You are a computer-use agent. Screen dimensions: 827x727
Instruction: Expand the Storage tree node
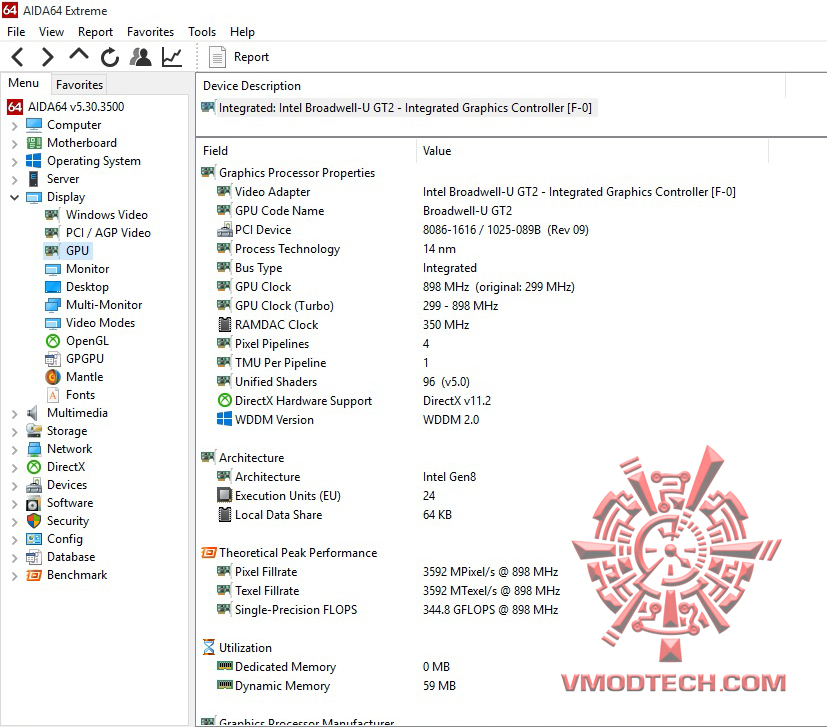[x=14, y=432]
